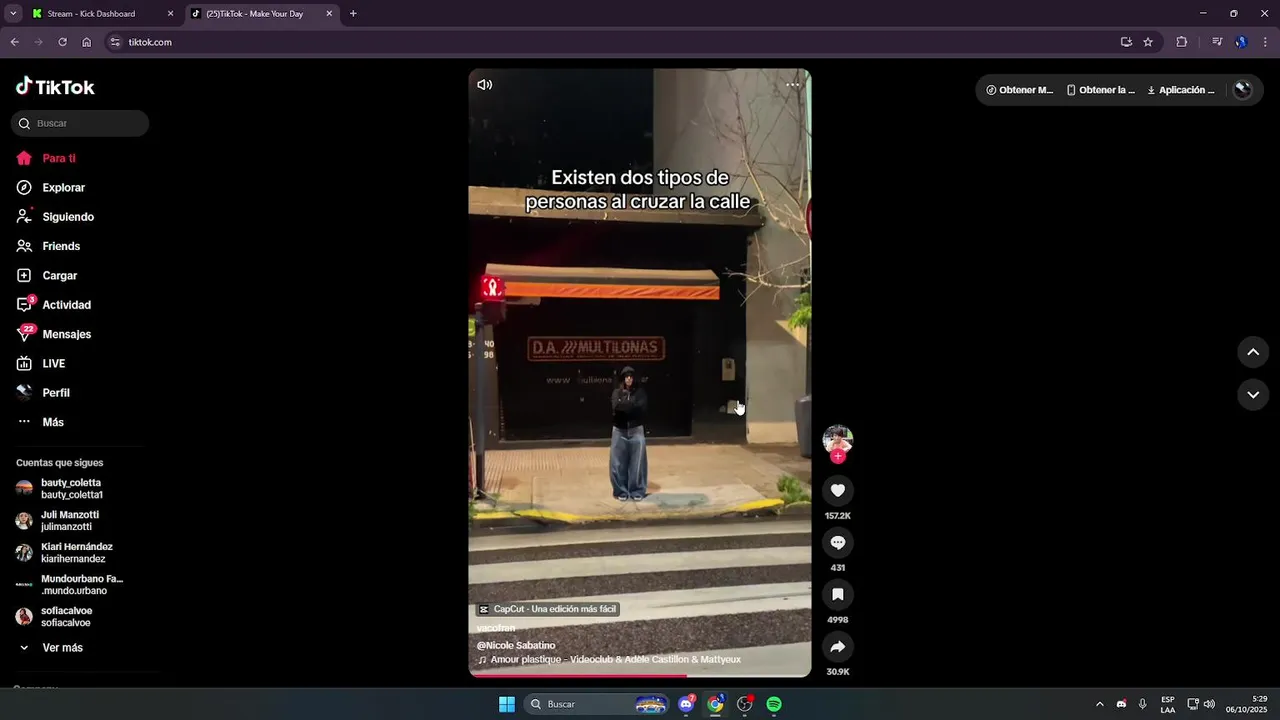Install the app via address bar icon

1126,42
